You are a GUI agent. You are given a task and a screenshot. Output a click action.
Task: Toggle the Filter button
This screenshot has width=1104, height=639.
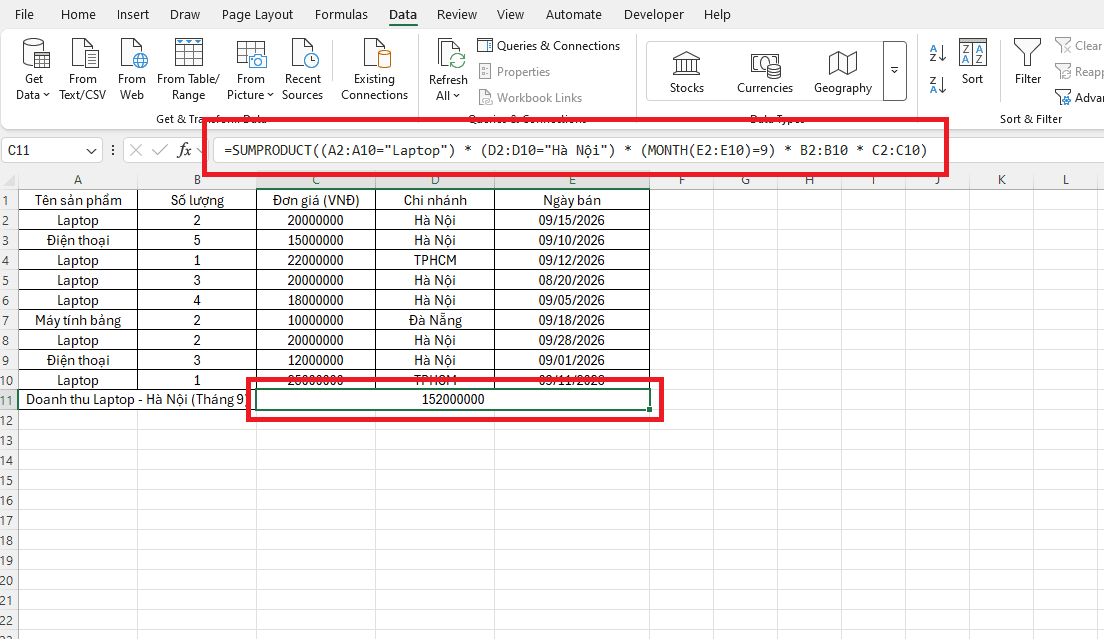point(1027,62)
